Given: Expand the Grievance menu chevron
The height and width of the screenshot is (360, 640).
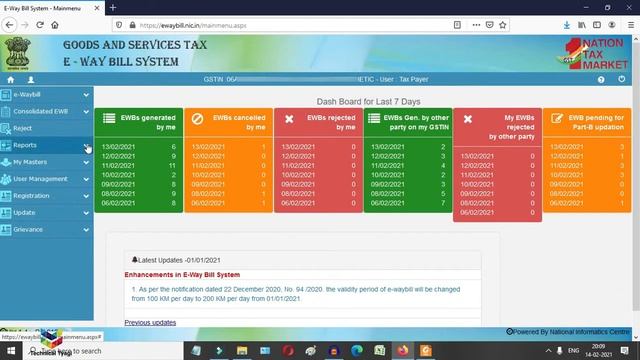Looking at the screenshot, I should 86,230.
